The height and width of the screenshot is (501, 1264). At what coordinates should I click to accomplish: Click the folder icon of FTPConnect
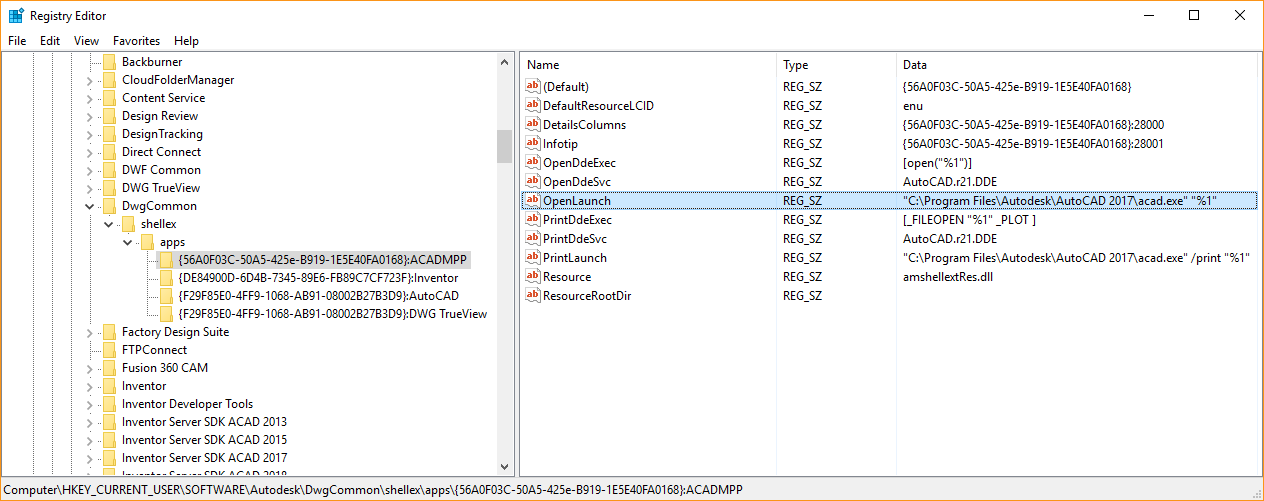(x=109, y=350)
